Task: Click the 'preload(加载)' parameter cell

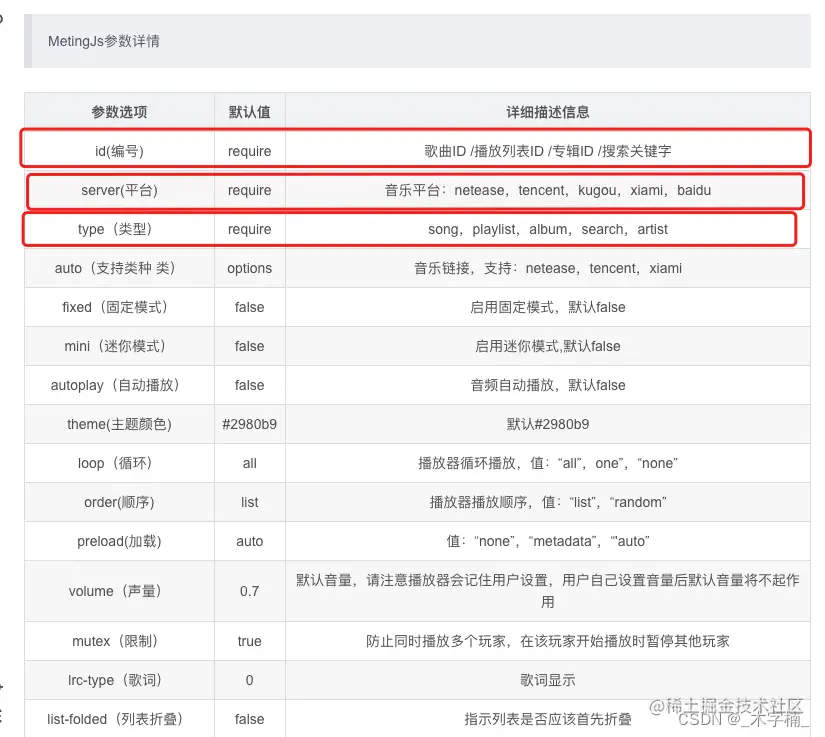Action: tap(119, 541)
